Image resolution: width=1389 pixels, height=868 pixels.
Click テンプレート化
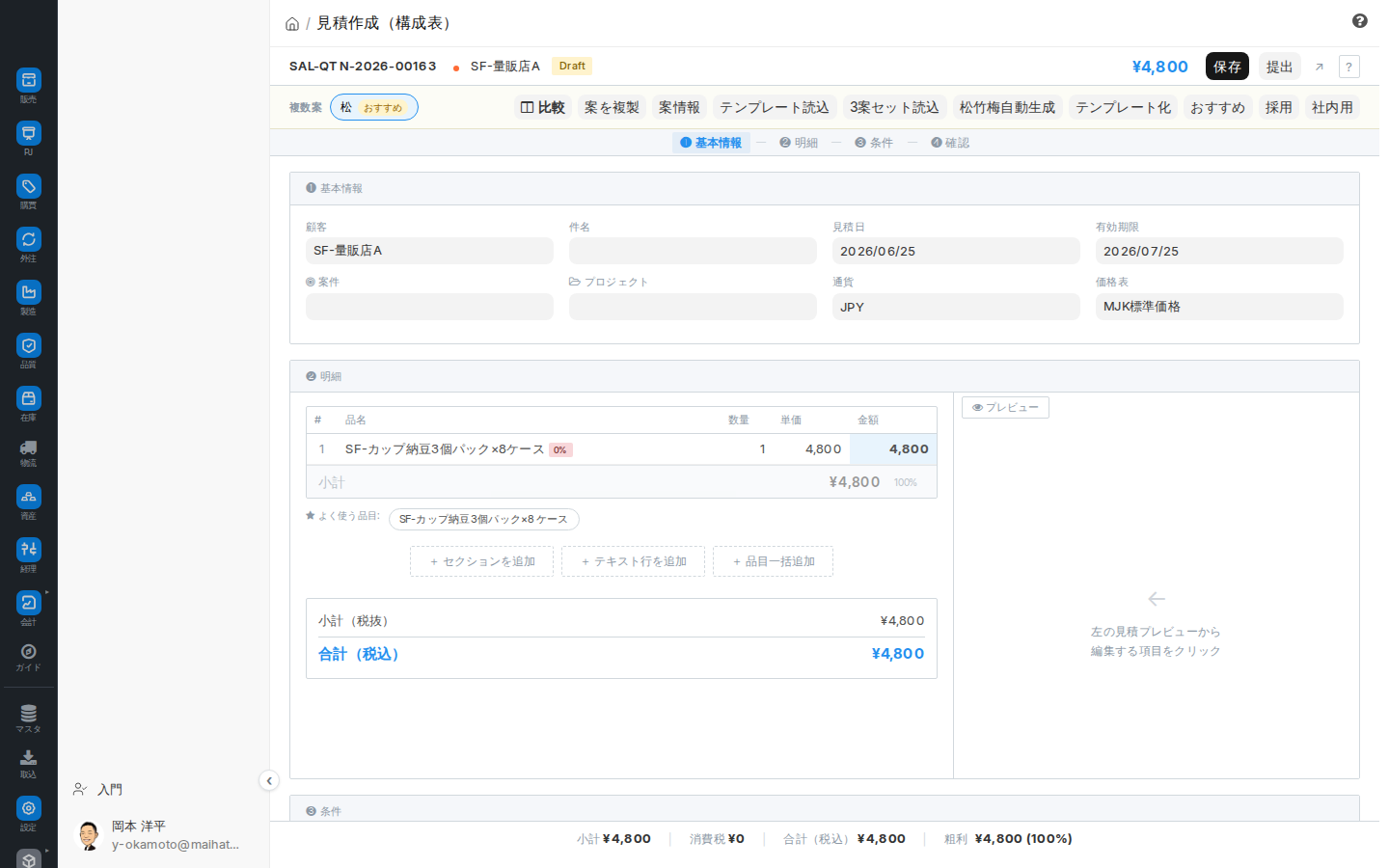tap(1123, 107)
